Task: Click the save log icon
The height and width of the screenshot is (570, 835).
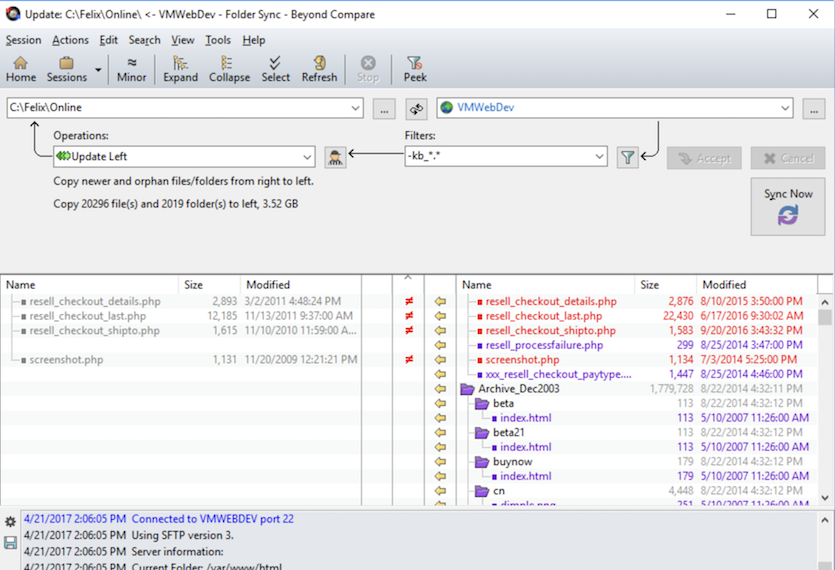Action: pos(10,543)
